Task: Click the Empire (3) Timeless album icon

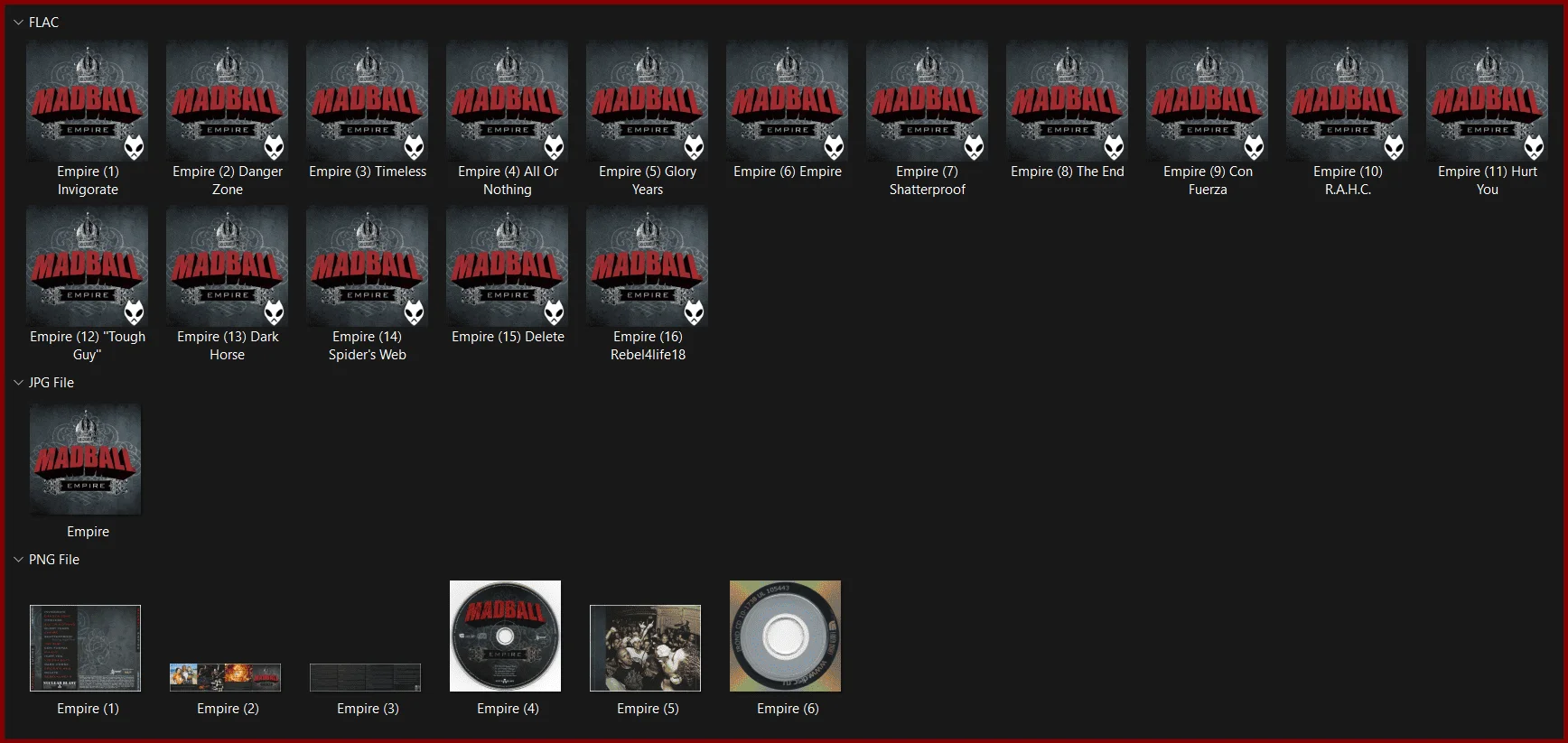Action: (x=368, y=100)
